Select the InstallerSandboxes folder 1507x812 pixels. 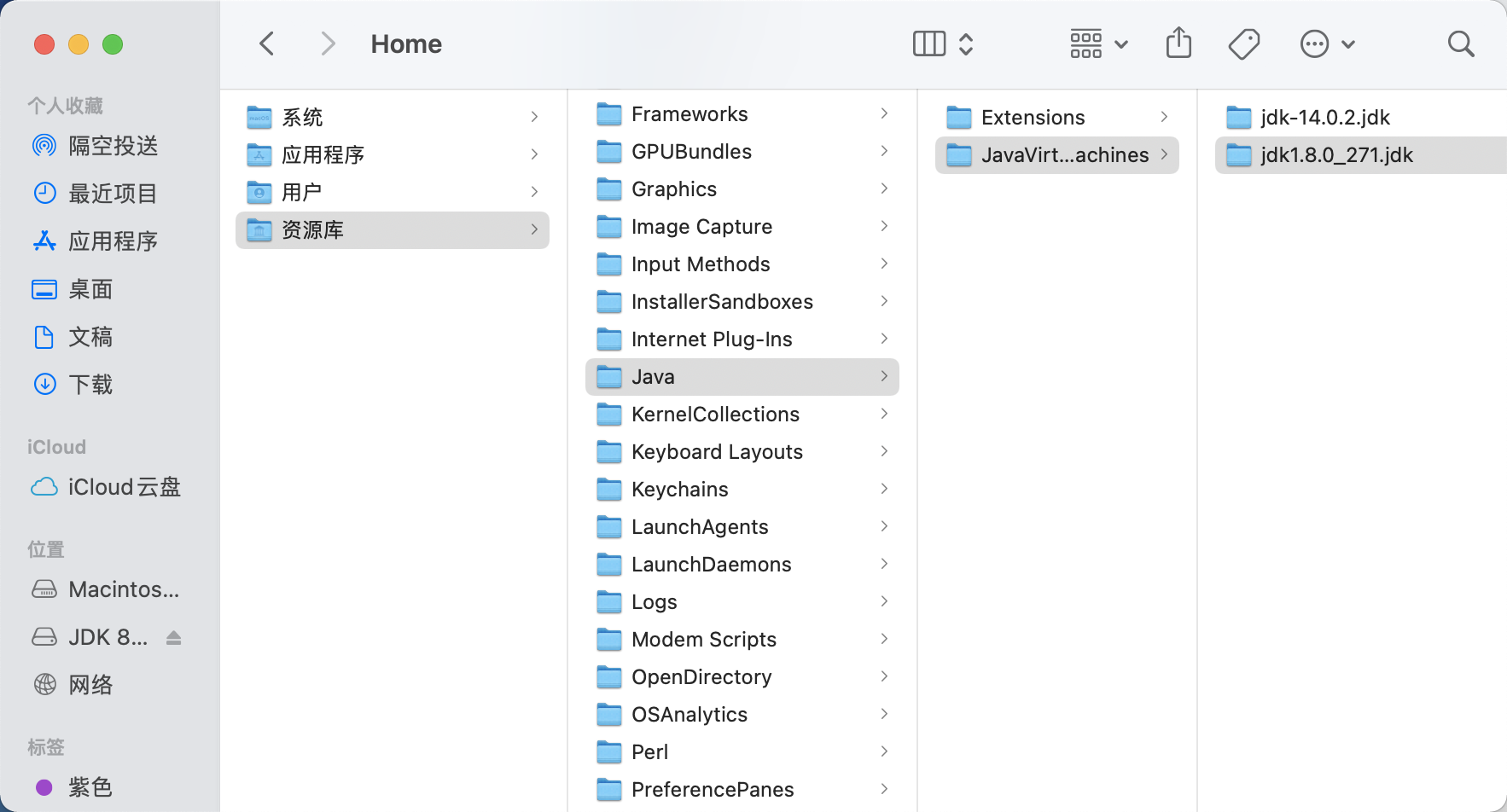(742, 301)
